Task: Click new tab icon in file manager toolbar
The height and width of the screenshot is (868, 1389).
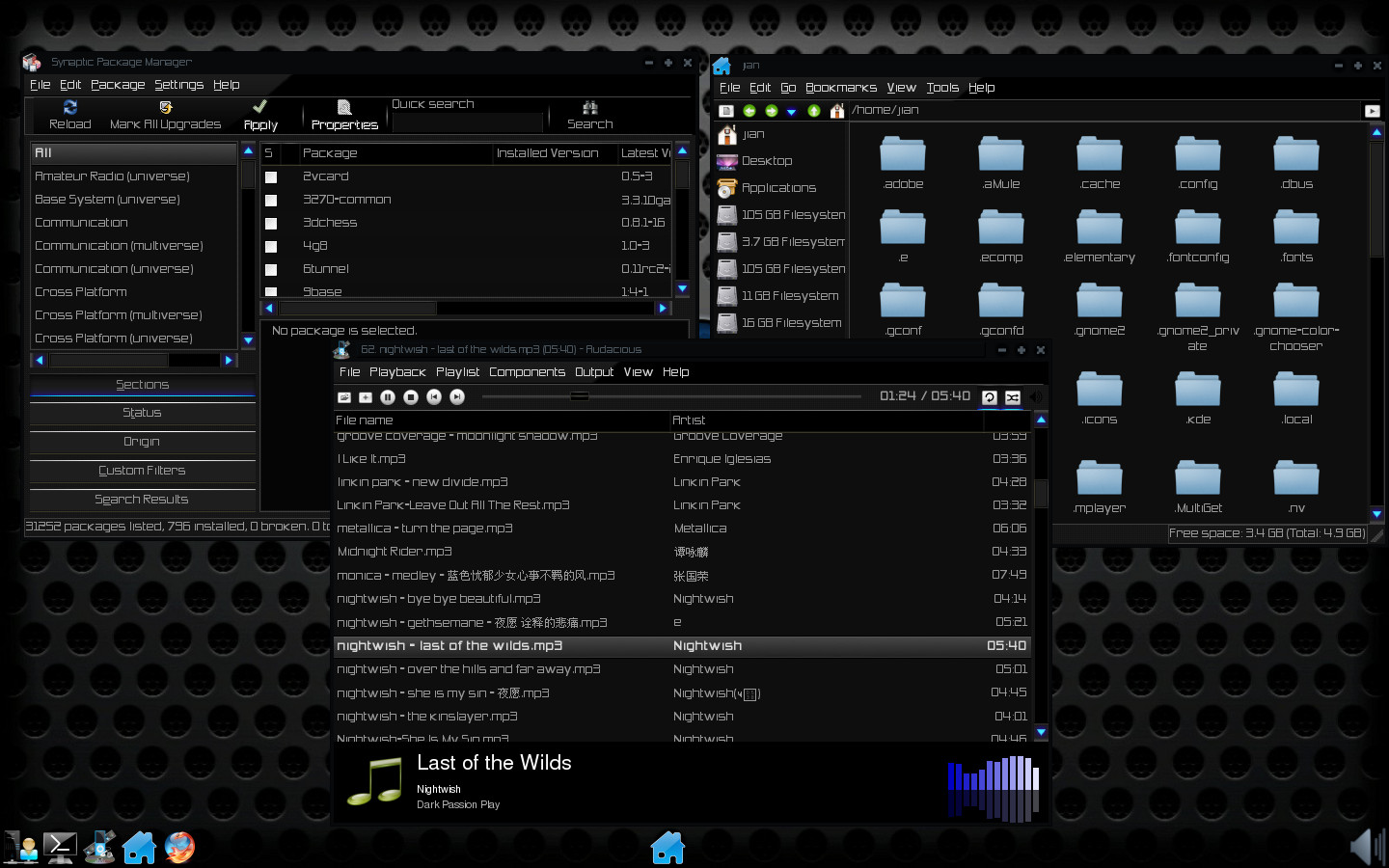Action: click(727, 111)
